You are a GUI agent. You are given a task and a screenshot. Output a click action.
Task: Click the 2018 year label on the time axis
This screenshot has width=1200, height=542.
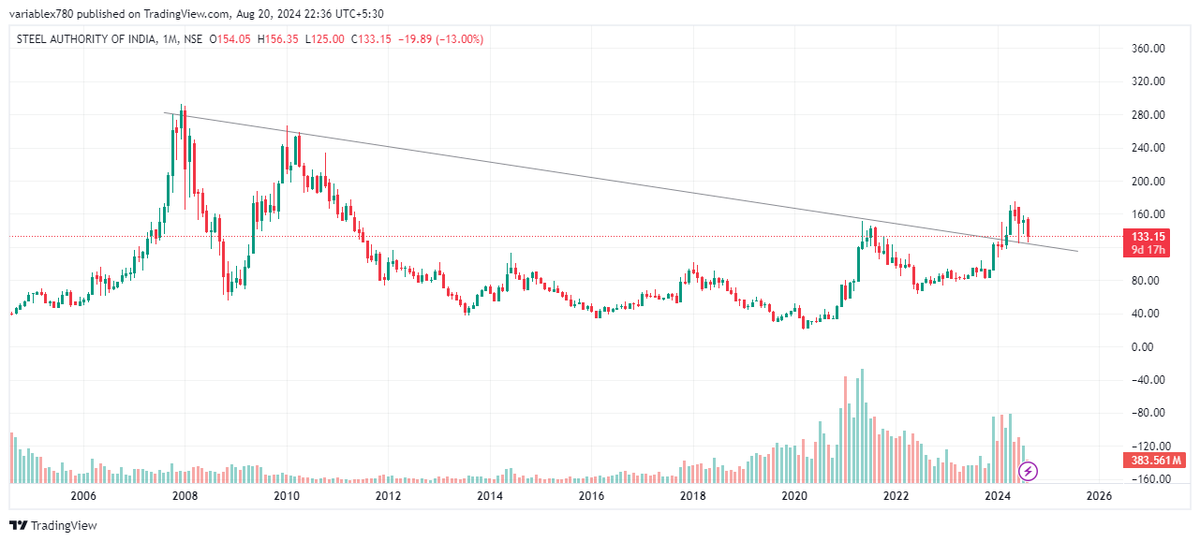(x=693, y=496)
